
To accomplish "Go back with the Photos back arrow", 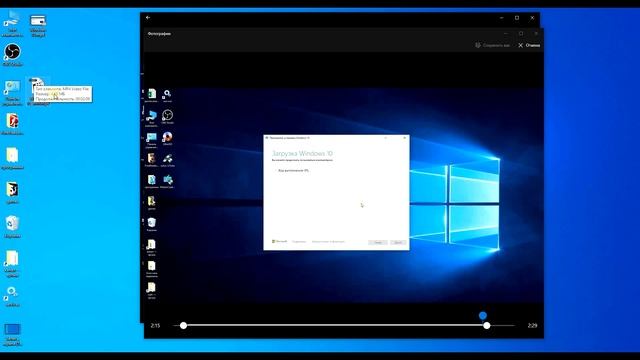I will coord(148,18).
